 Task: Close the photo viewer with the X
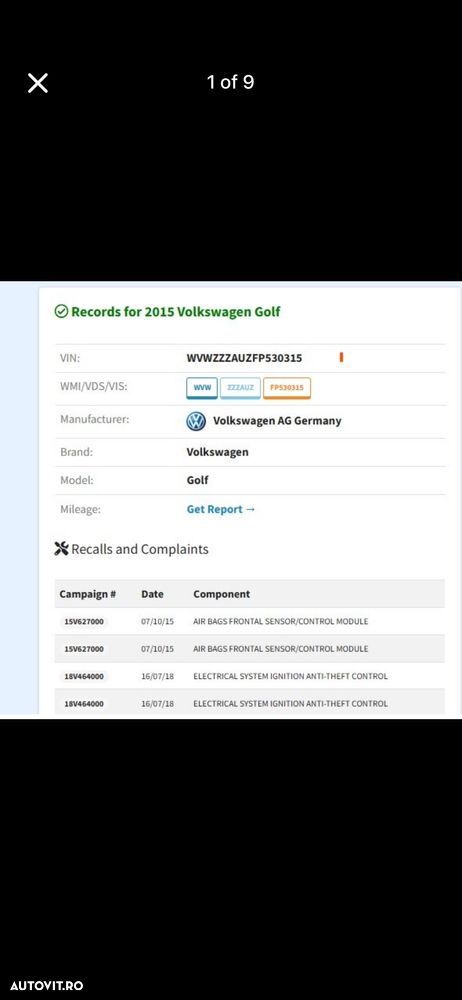point(38,83)
